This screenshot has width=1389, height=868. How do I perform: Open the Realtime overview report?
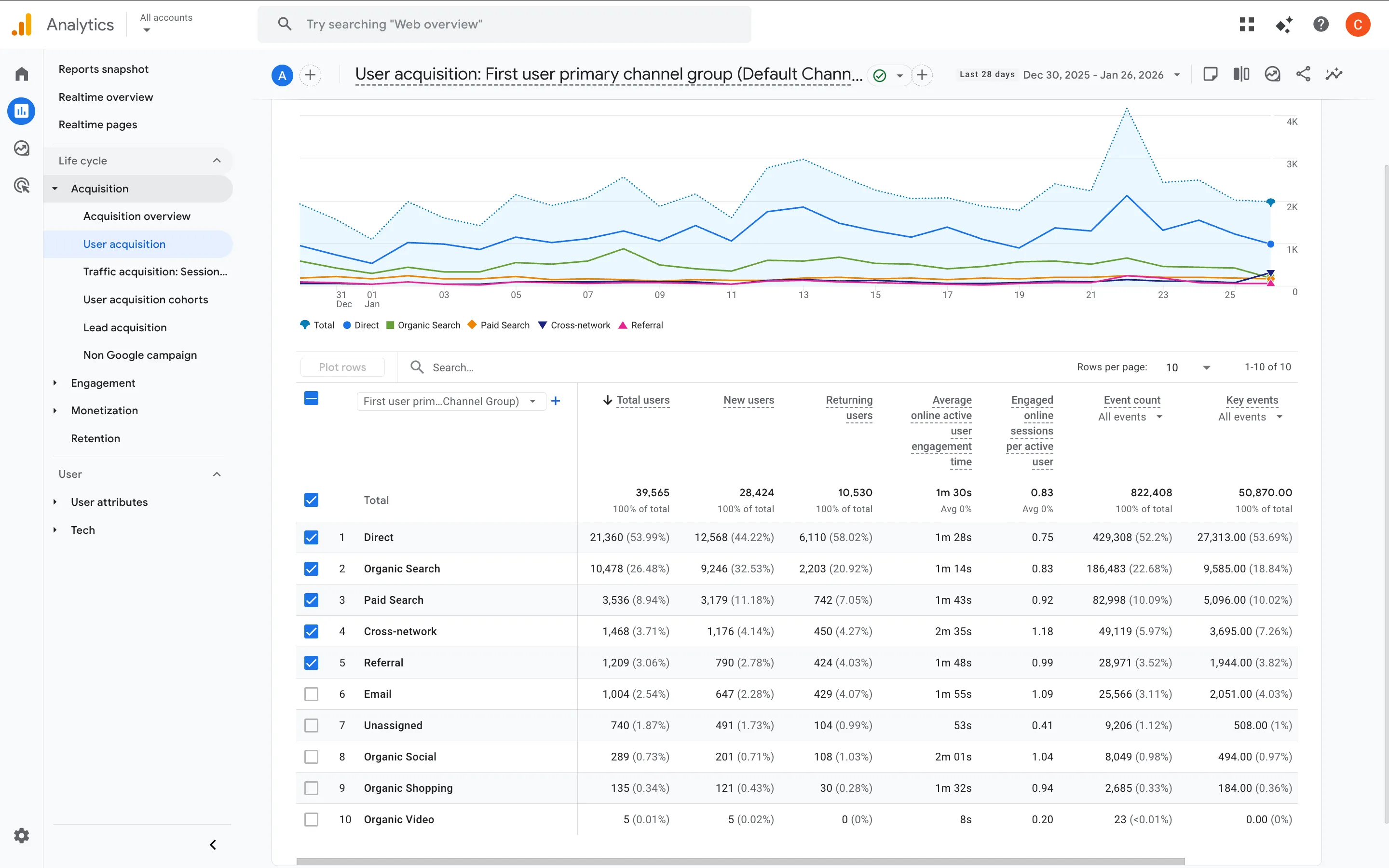tap(106, 96)
